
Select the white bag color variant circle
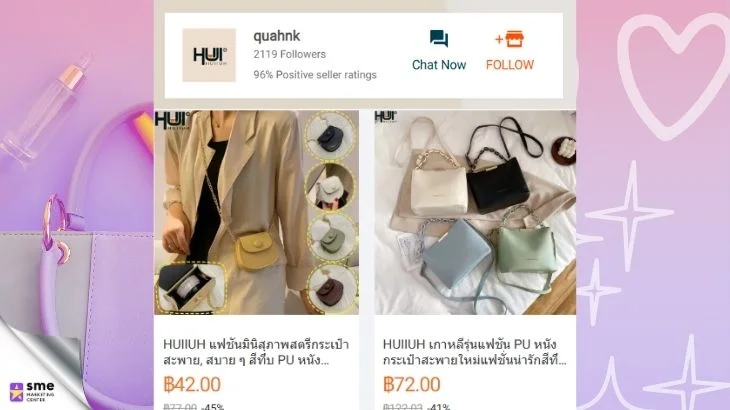pos(330,187)
